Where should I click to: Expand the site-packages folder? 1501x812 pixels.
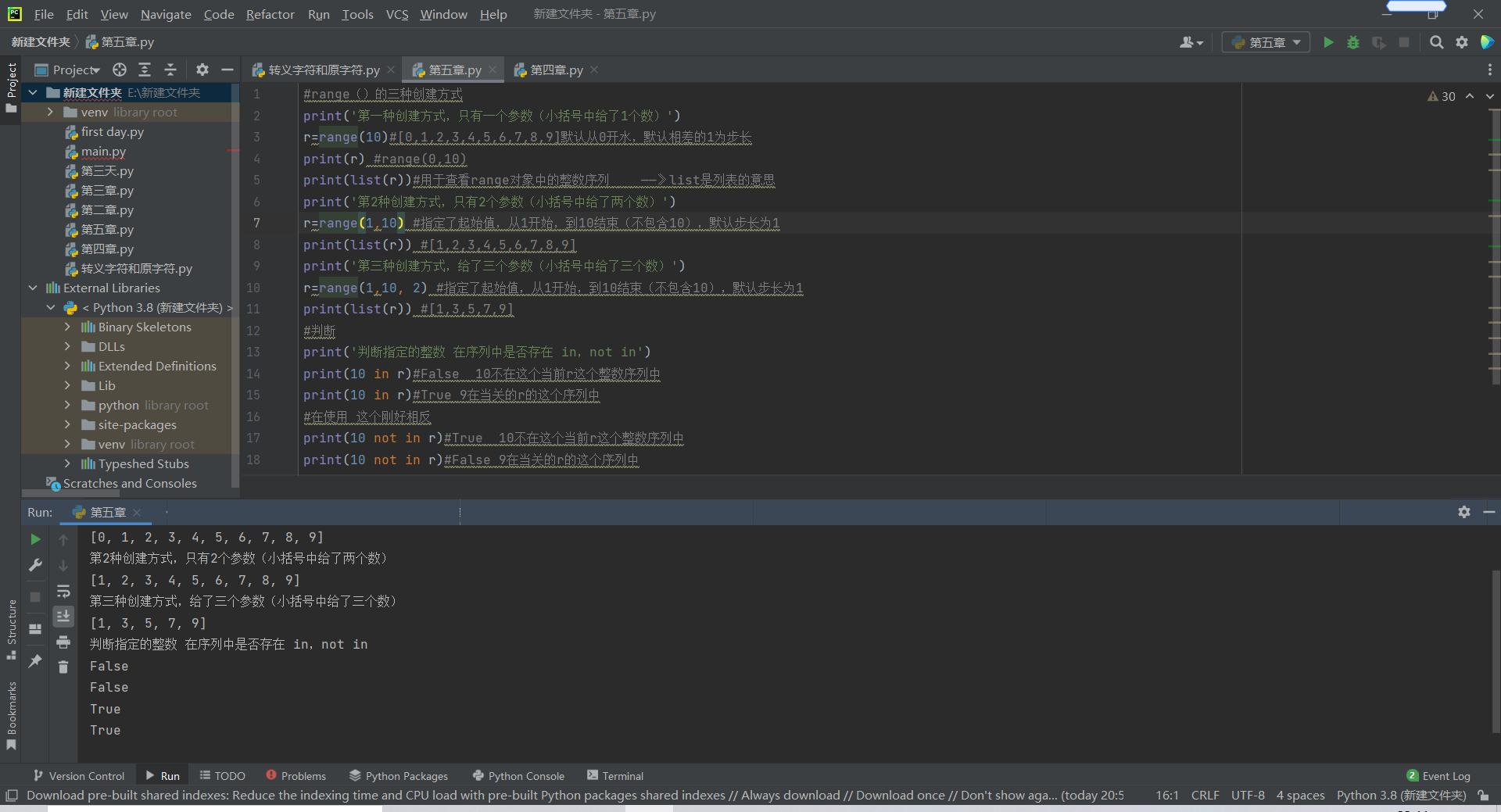point(69,424)
